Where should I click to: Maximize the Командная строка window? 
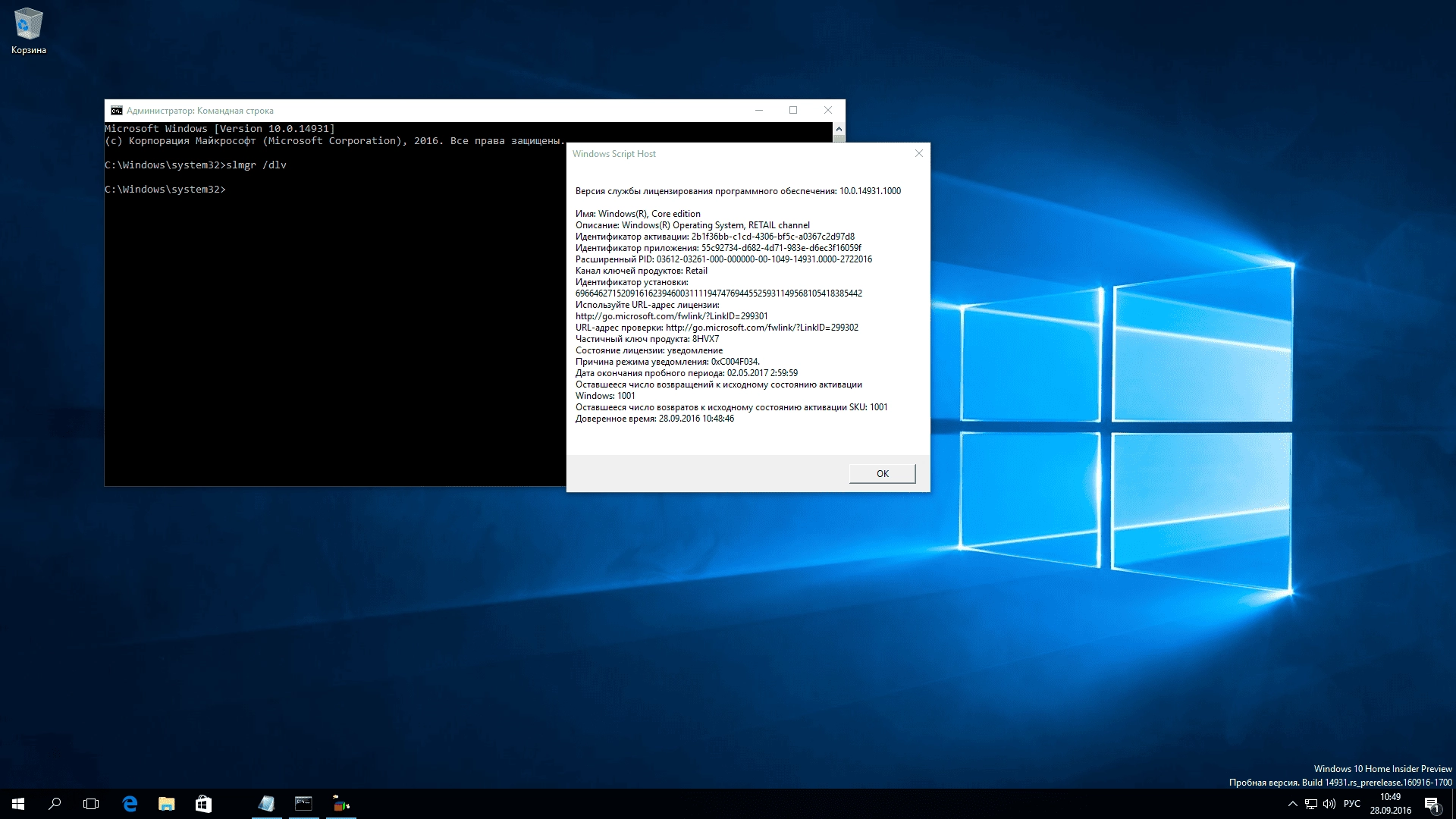point(793,111)
